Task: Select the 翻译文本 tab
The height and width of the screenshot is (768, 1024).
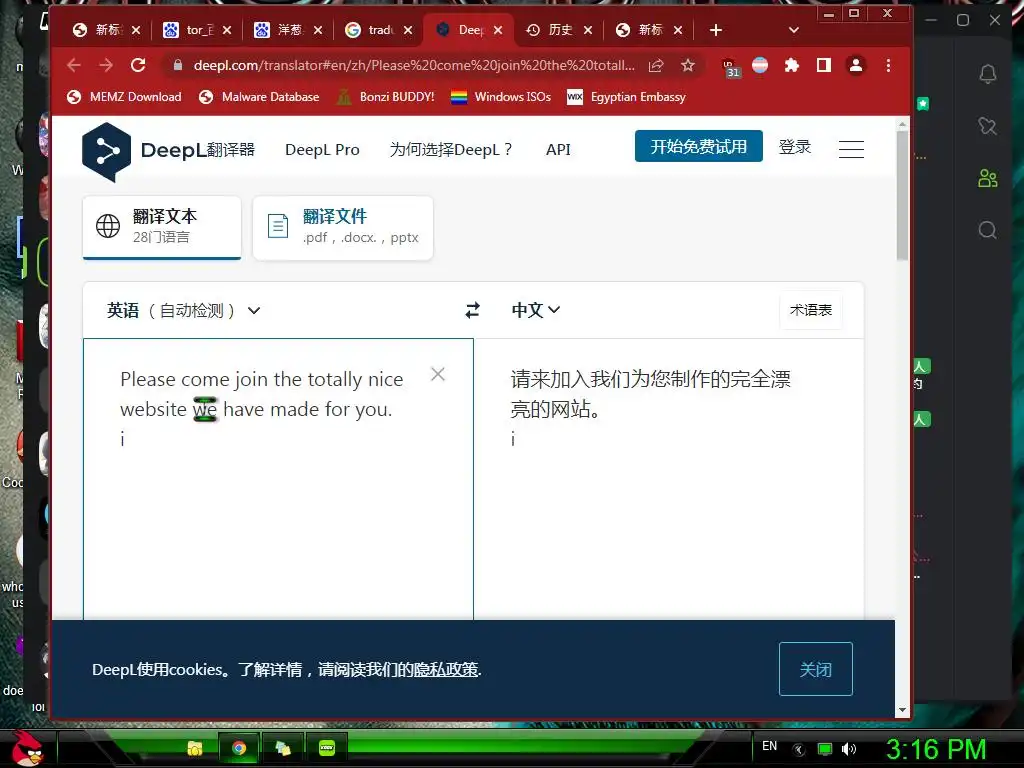Action: click(162, 227)
